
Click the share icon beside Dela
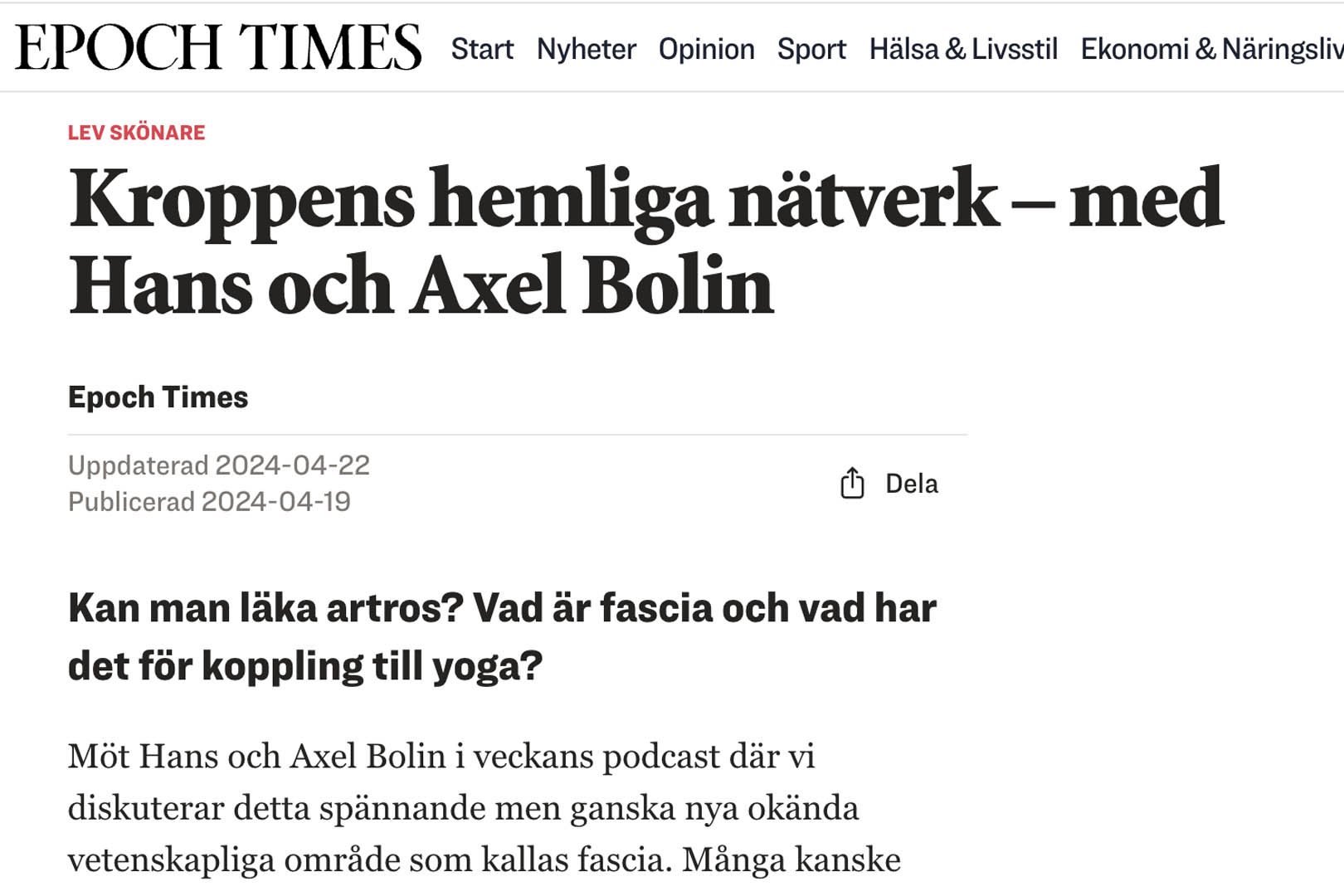coord(852,483)
